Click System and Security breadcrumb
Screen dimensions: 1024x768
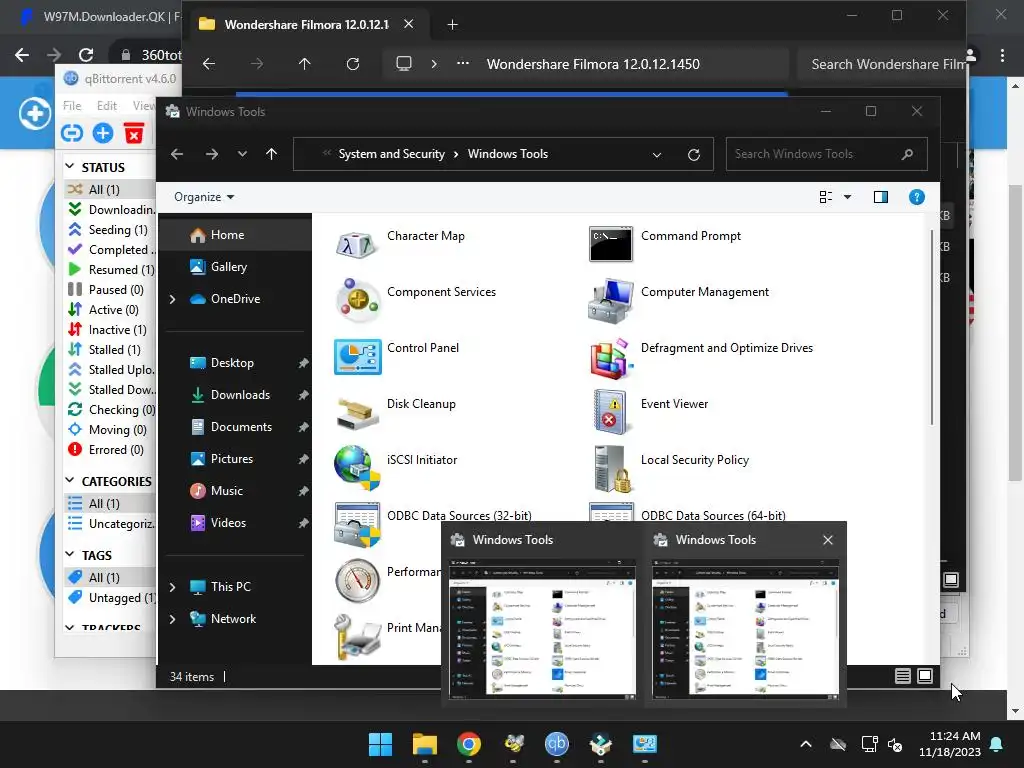point(391,154)
